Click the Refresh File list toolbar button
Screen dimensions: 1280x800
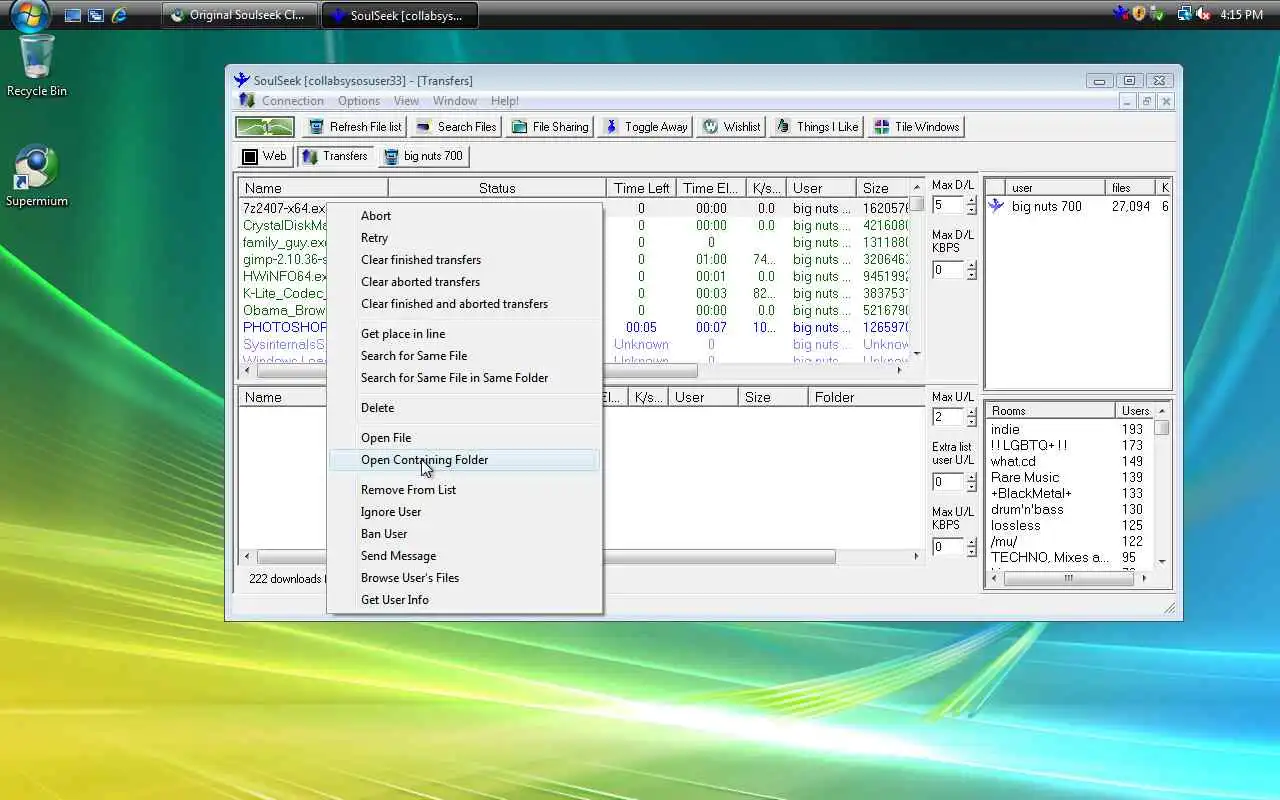click(355, 127)
